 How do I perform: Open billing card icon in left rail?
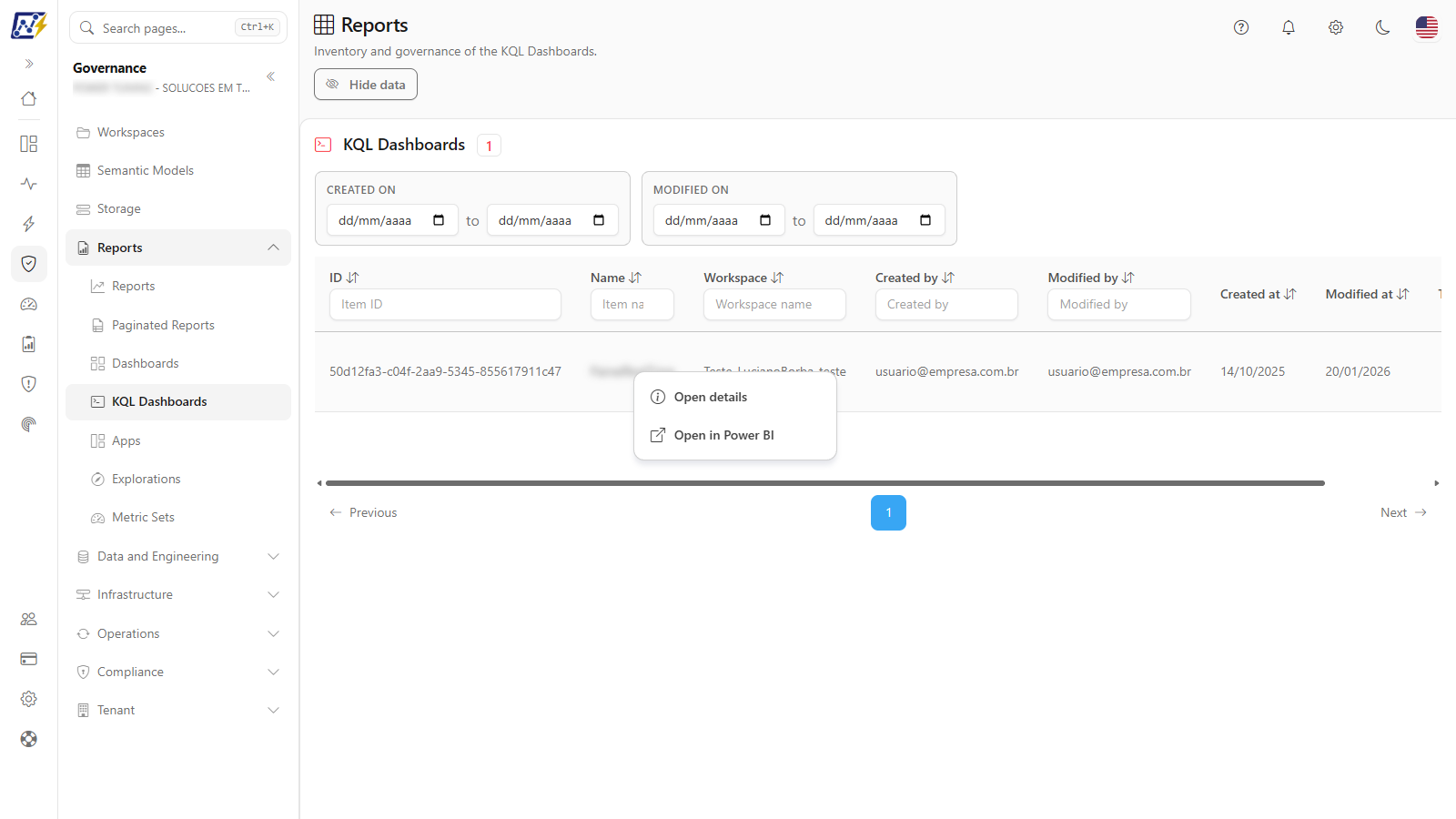click(x=29, y=659)
